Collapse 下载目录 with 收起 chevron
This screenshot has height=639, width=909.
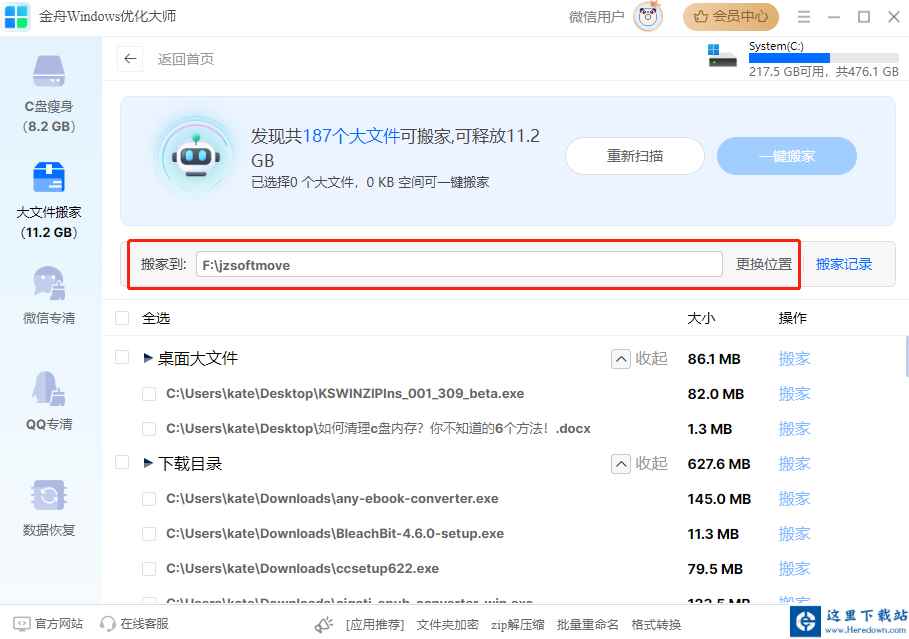(621, 464)
